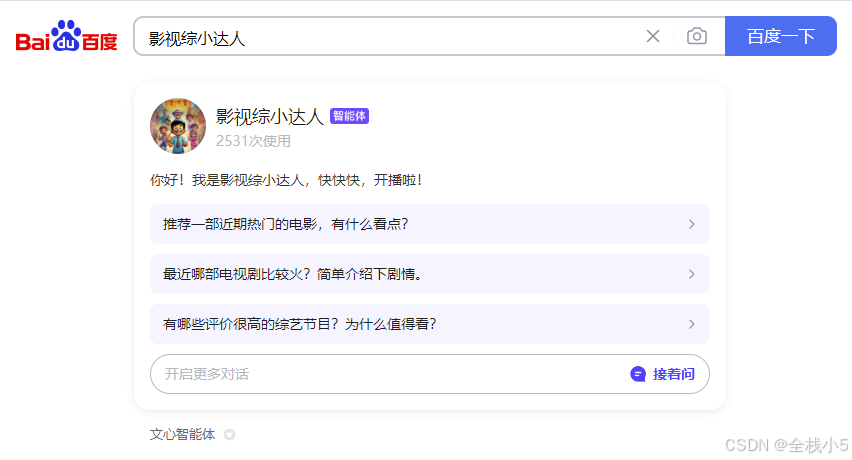Clear the search box with the X icon

point(653,36)
